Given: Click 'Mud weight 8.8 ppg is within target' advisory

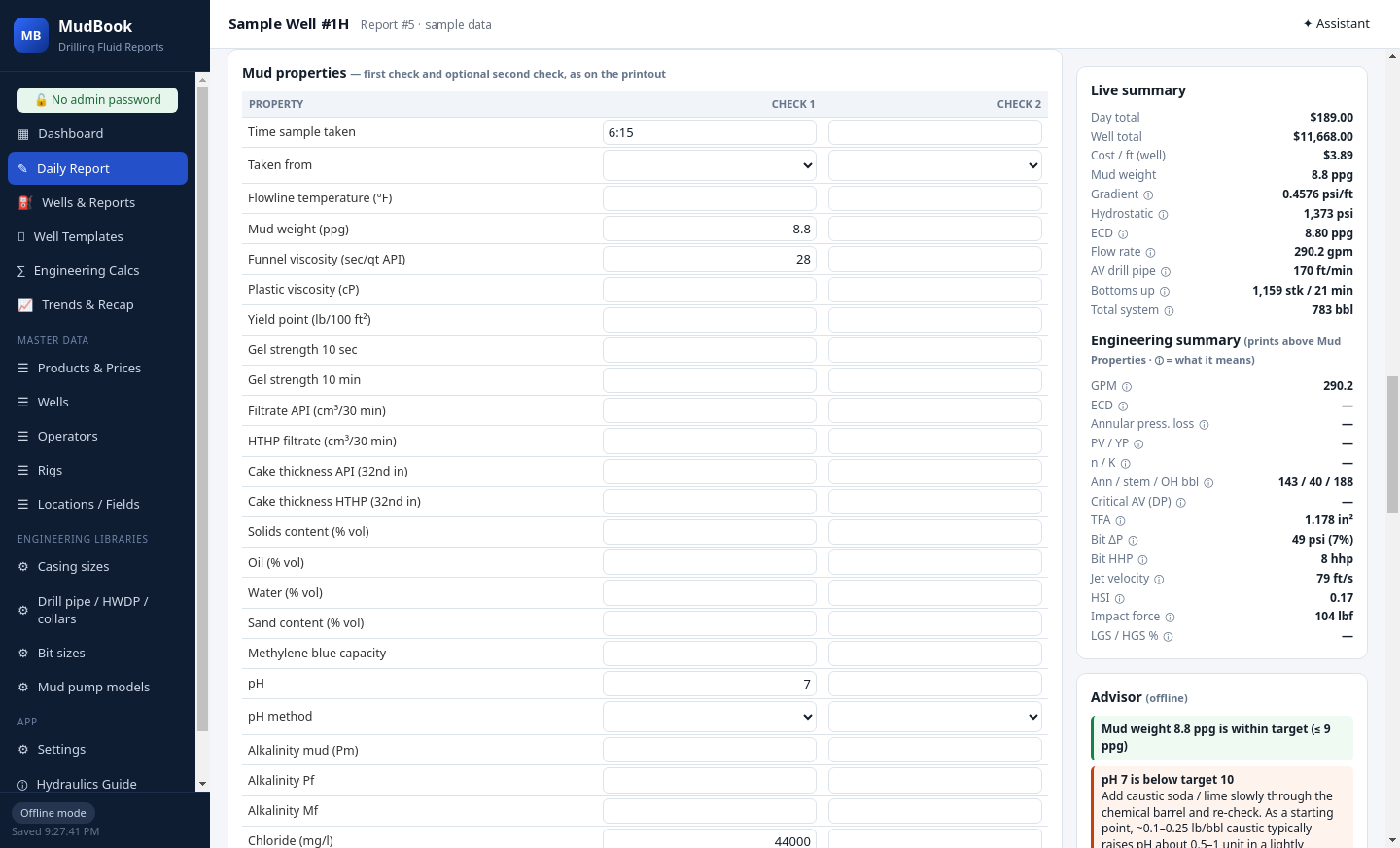Looking at the screenshot, I should tap(1222, 737).
